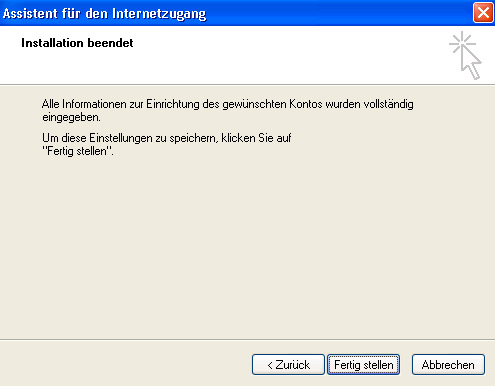Click the wizard cursor sparkle icon

click(x=465, y=55)
